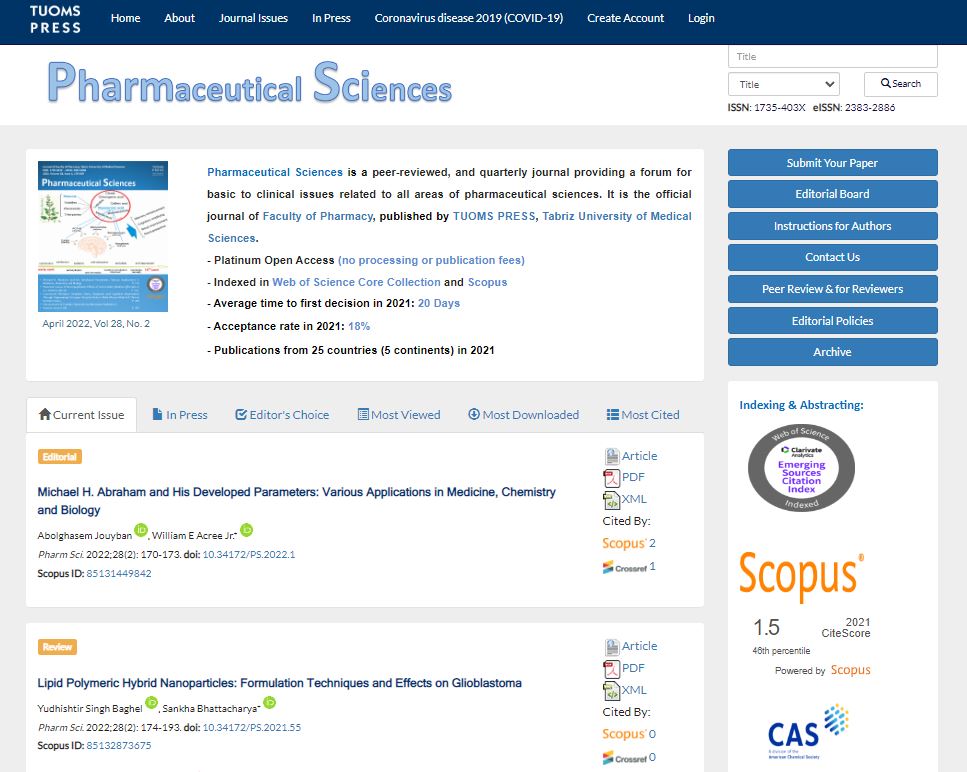Click the ORCID icon next to Yudhishtir Singh Baghel
The image size is (967, 772).
152,703
